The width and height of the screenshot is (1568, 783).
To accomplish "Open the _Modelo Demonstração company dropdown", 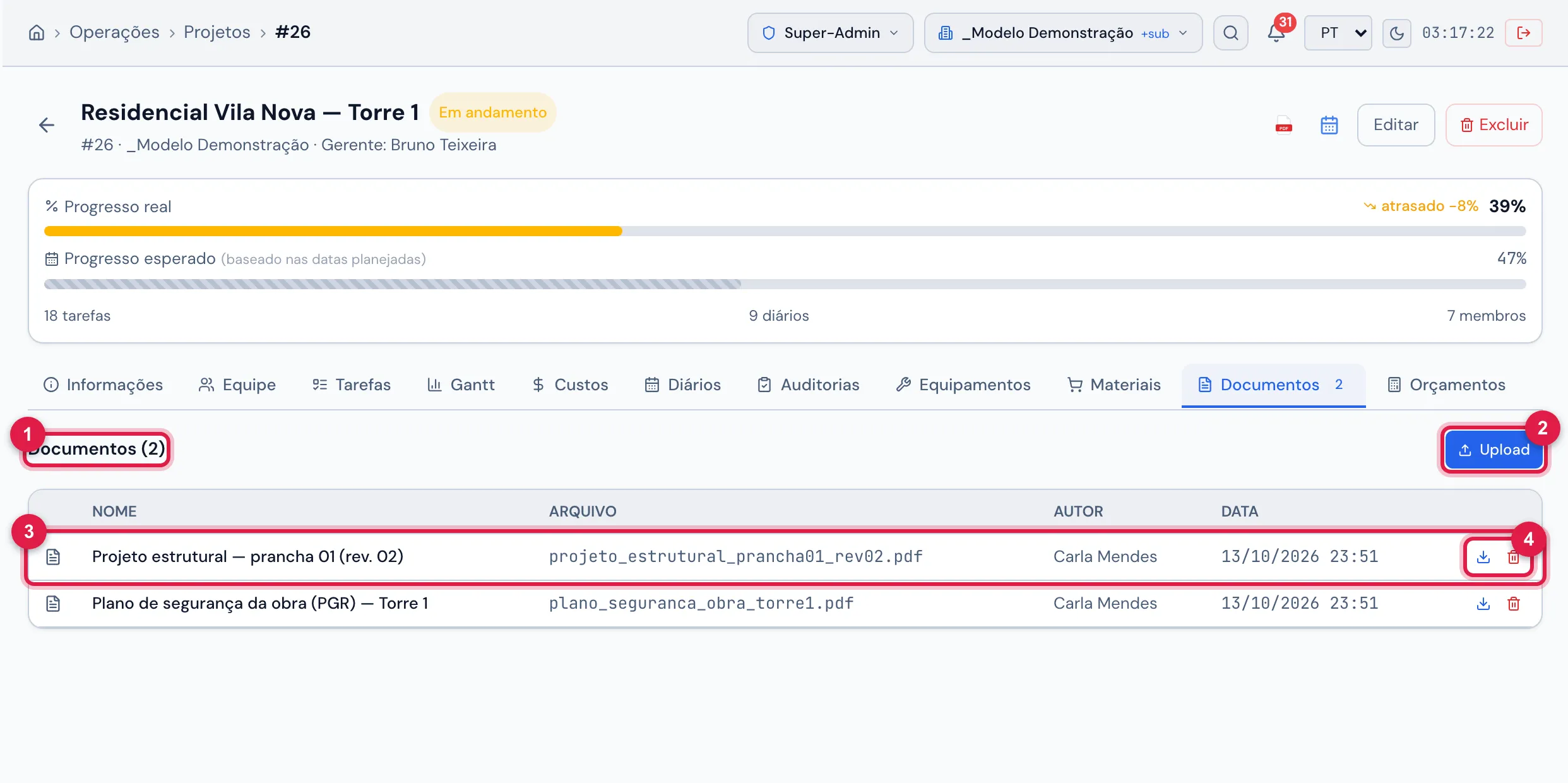I will point(1063,33).
